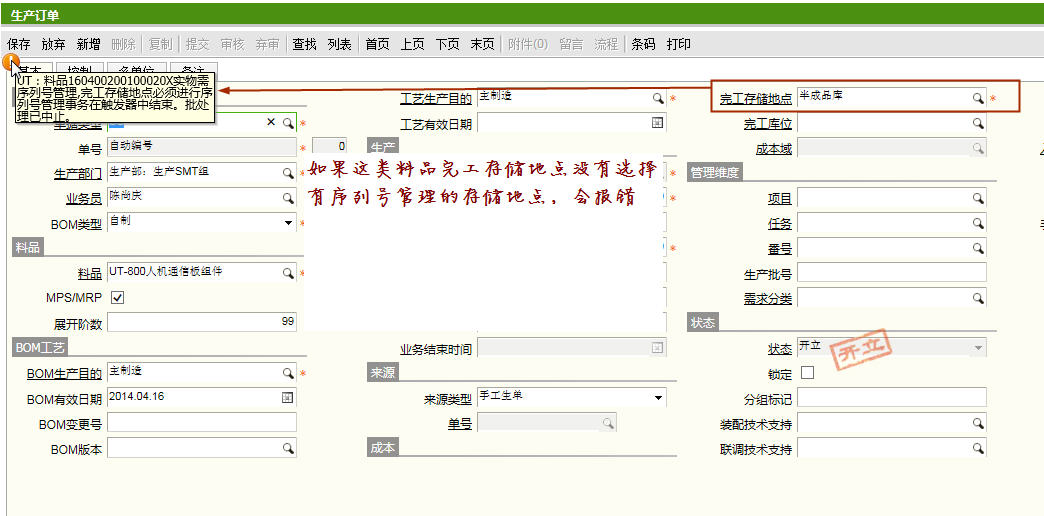Click the search icon for 项目 field
The height and width of the screenshot is (516, 1044).
click(978, 198)
